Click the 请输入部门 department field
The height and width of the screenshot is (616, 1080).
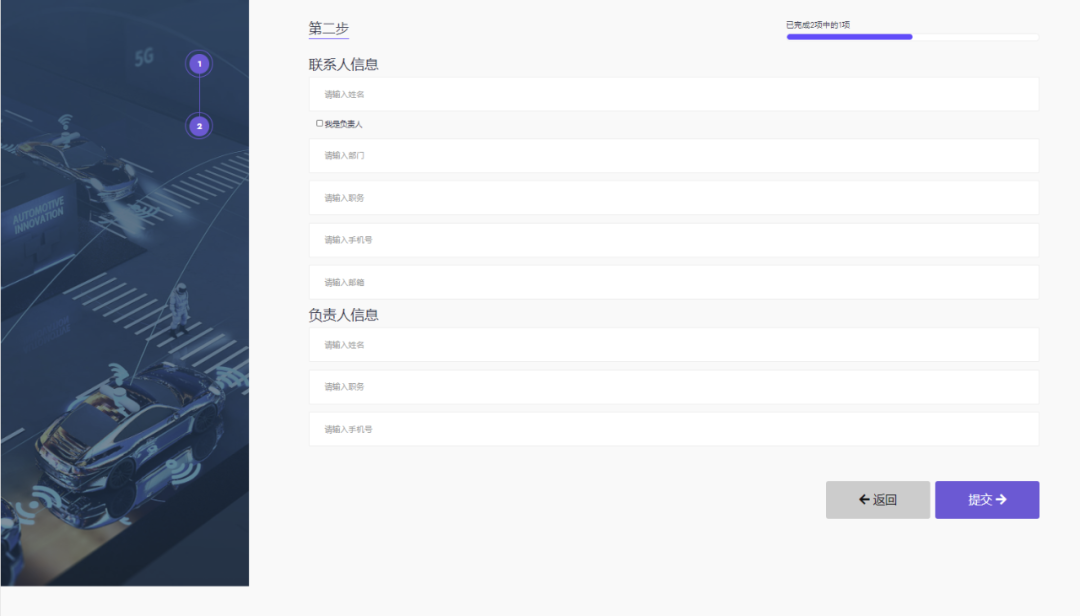pos(673,156)
